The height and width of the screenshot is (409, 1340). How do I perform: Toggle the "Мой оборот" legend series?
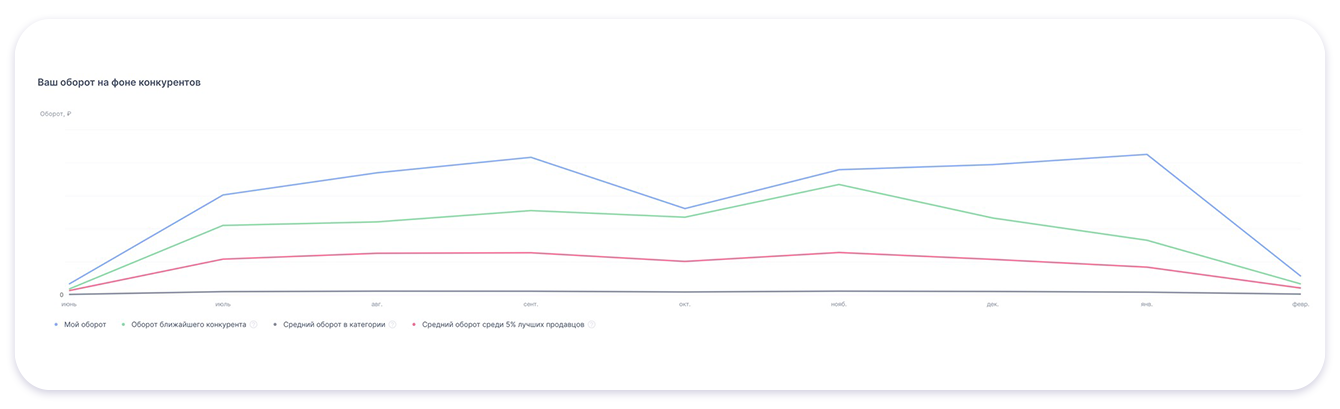coord(85,325)
